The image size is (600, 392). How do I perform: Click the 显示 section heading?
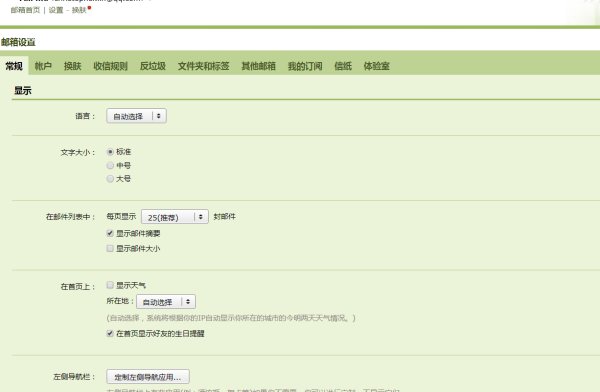point(23,91)
